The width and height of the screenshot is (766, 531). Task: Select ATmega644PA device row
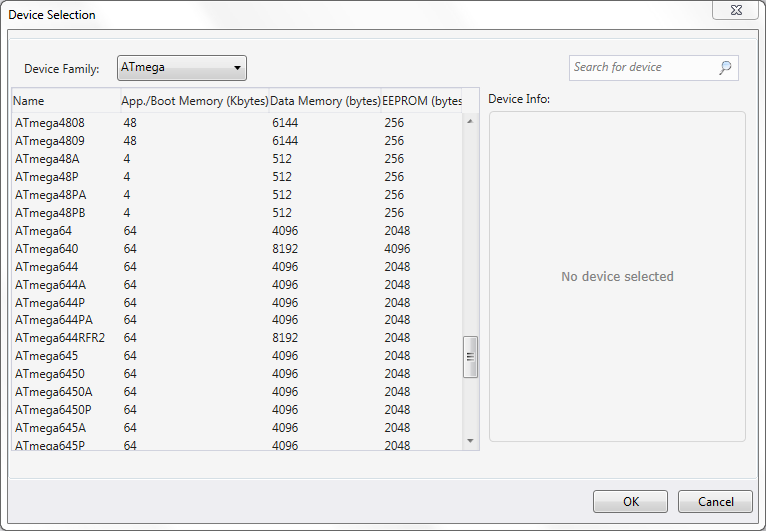[237, 320]
